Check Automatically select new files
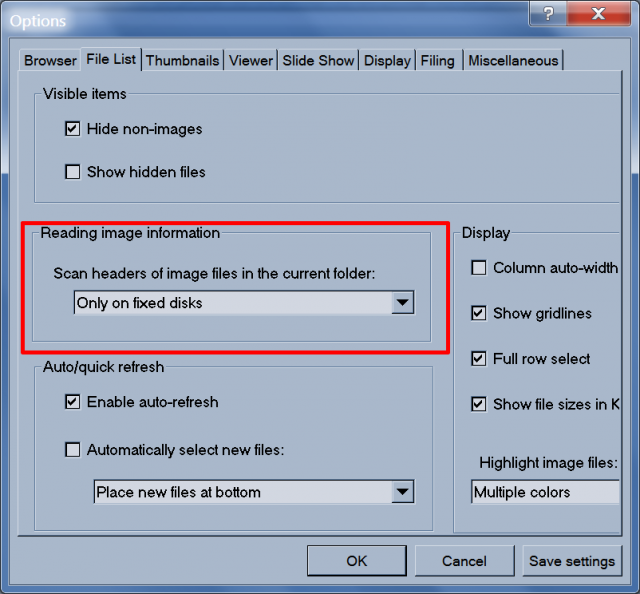 coord(73,450)
